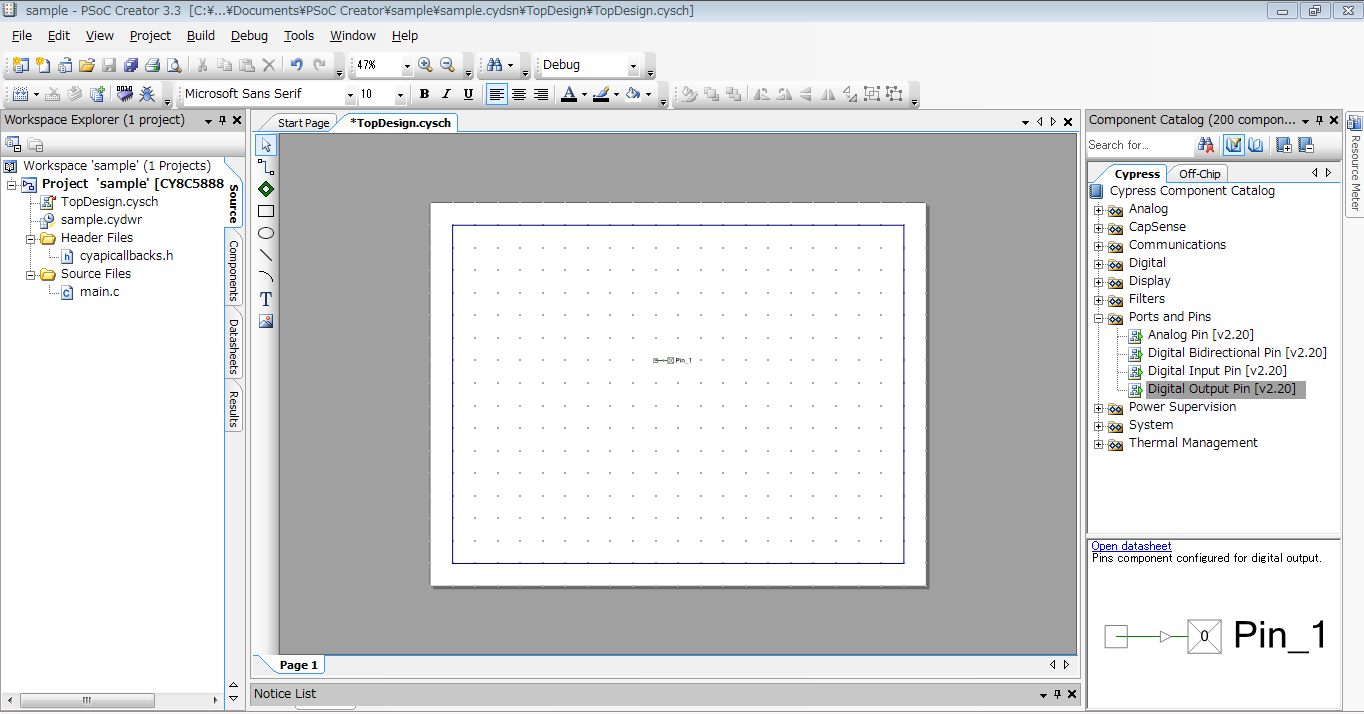Screen dimensions: 1364x714
Task: Expand the Thermal Management category
Action: 1099,444
